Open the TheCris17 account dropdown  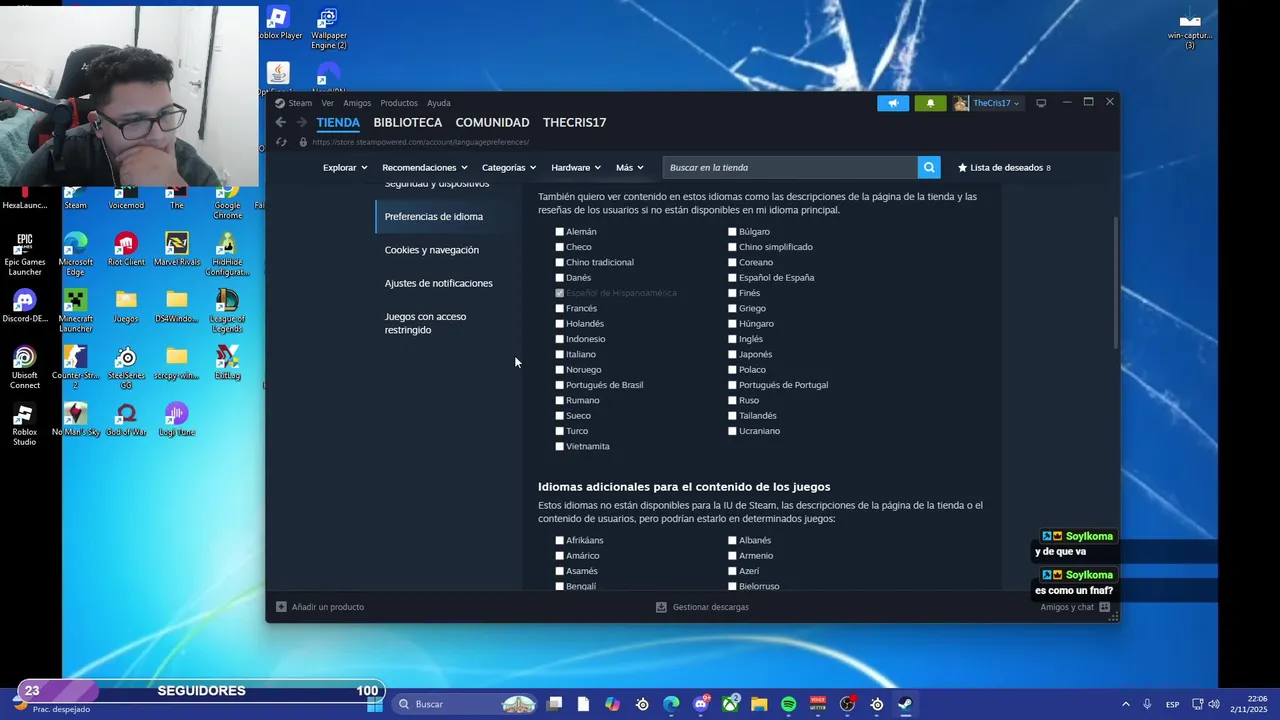[x=988, y=103]
